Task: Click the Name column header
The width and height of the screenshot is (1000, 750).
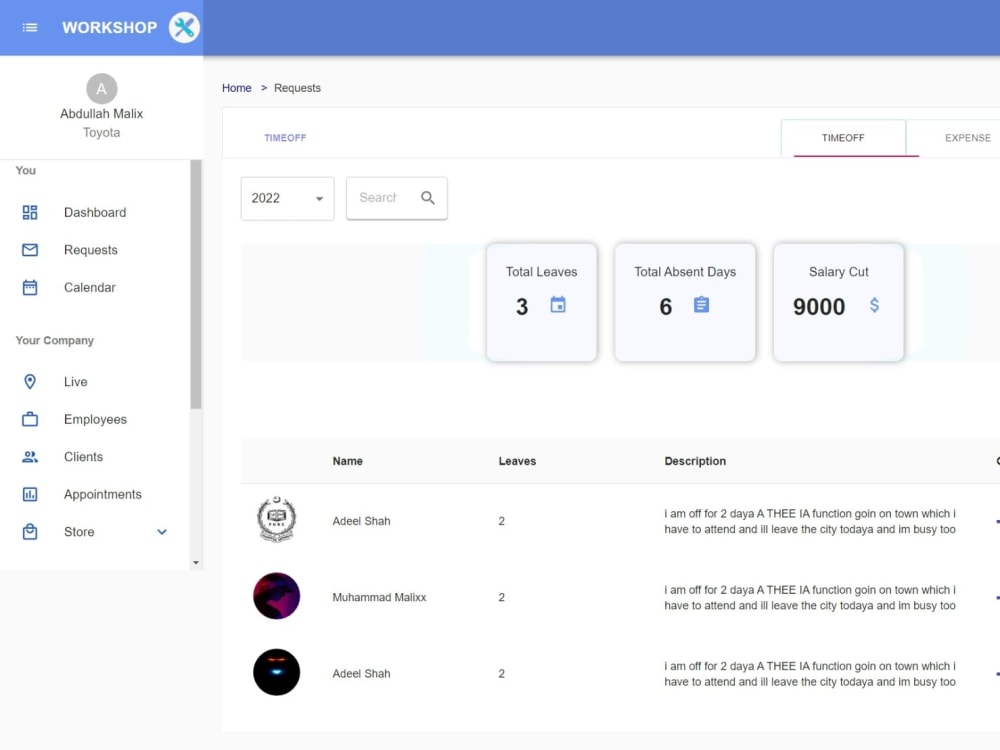Action: [348, 461]
